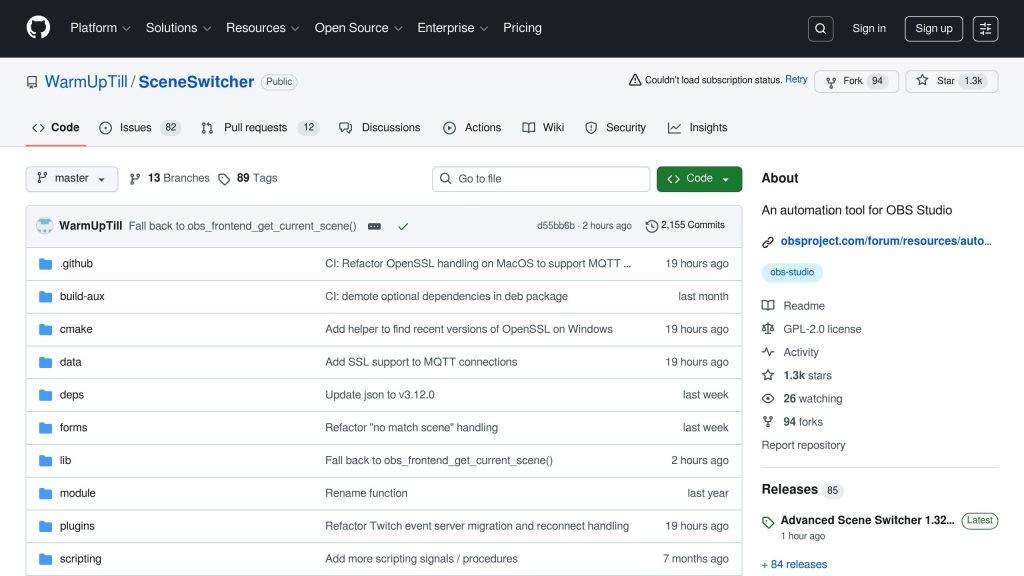The image size is (1024, 576).
Task: Retry loading subscription status
Action: (796, 79)
